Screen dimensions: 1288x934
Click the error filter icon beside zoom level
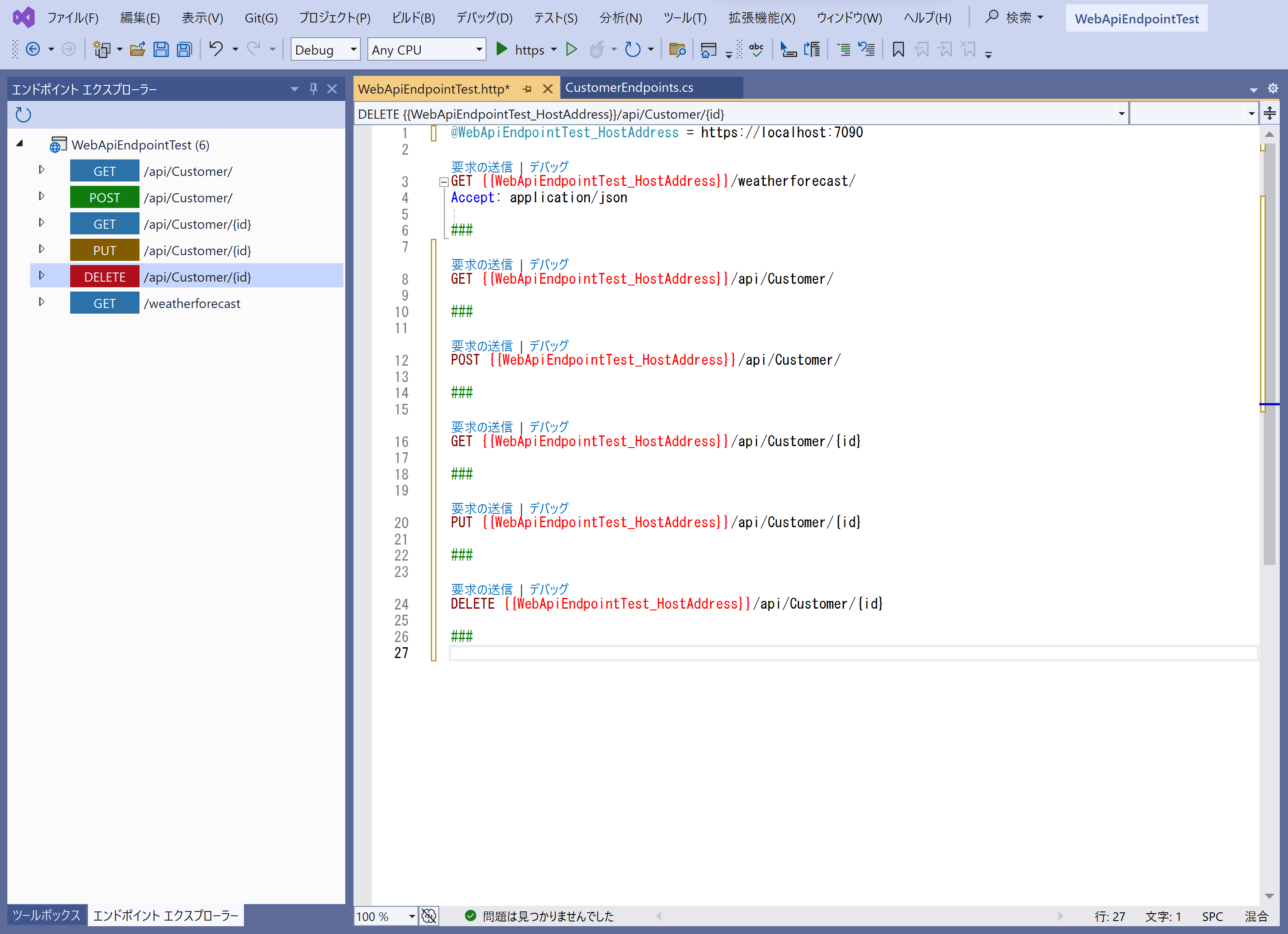[x=429, y=916]
